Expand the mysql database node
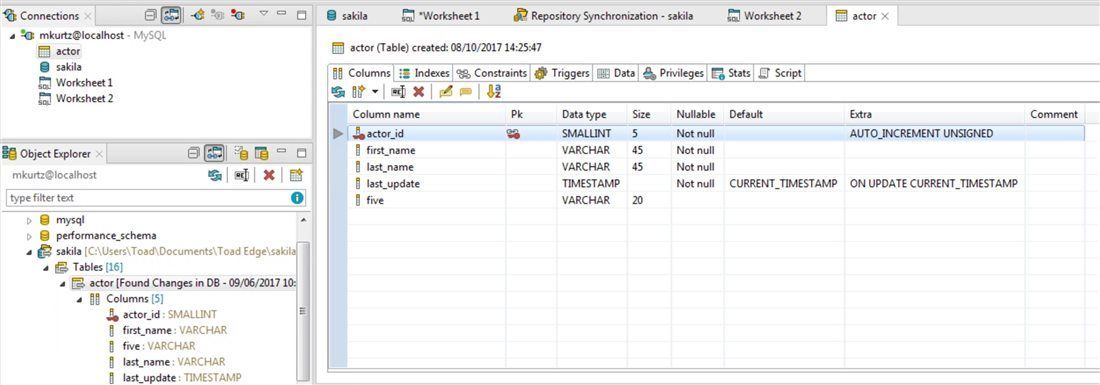The width and height of the screenshot is (1100, 385). point(29,220)
